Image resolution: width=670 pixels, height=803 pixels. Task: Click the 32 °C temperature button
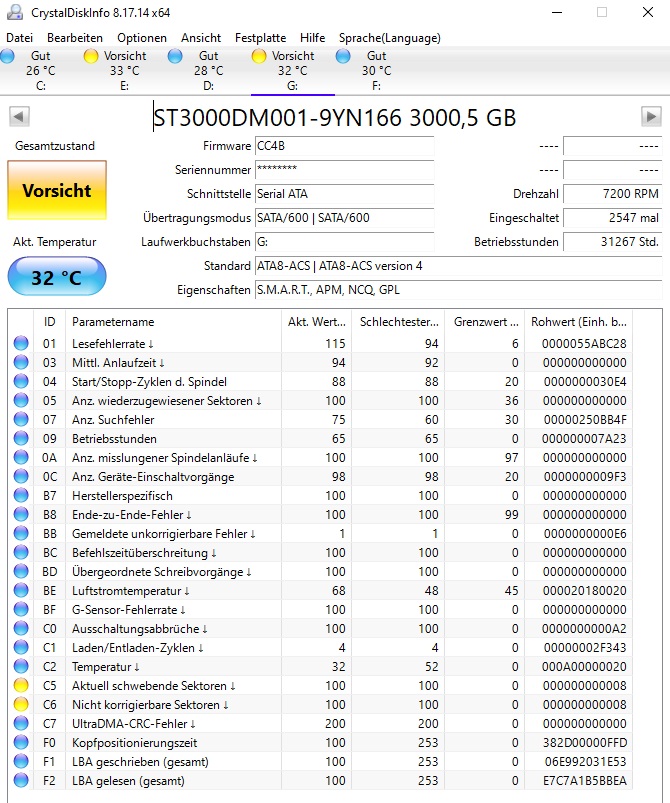(x=57, y=277)
